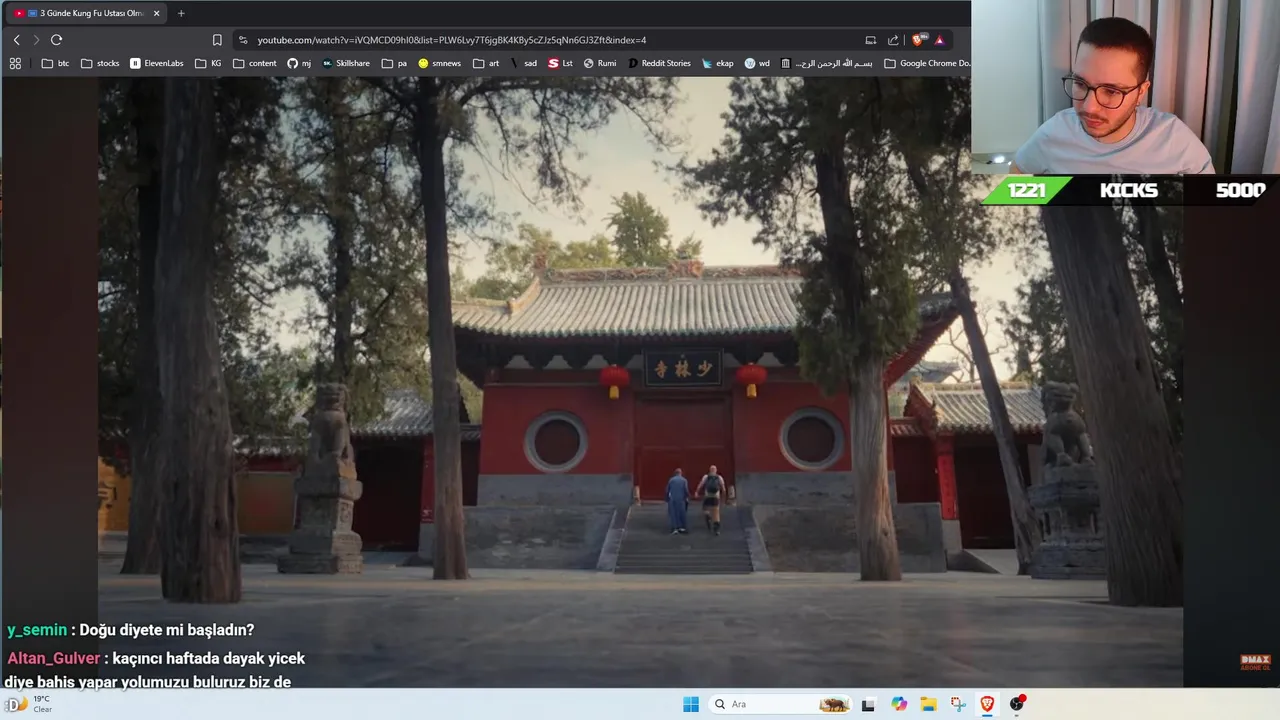Open the ElevenLabs bookmark

(x=157, y=63)
